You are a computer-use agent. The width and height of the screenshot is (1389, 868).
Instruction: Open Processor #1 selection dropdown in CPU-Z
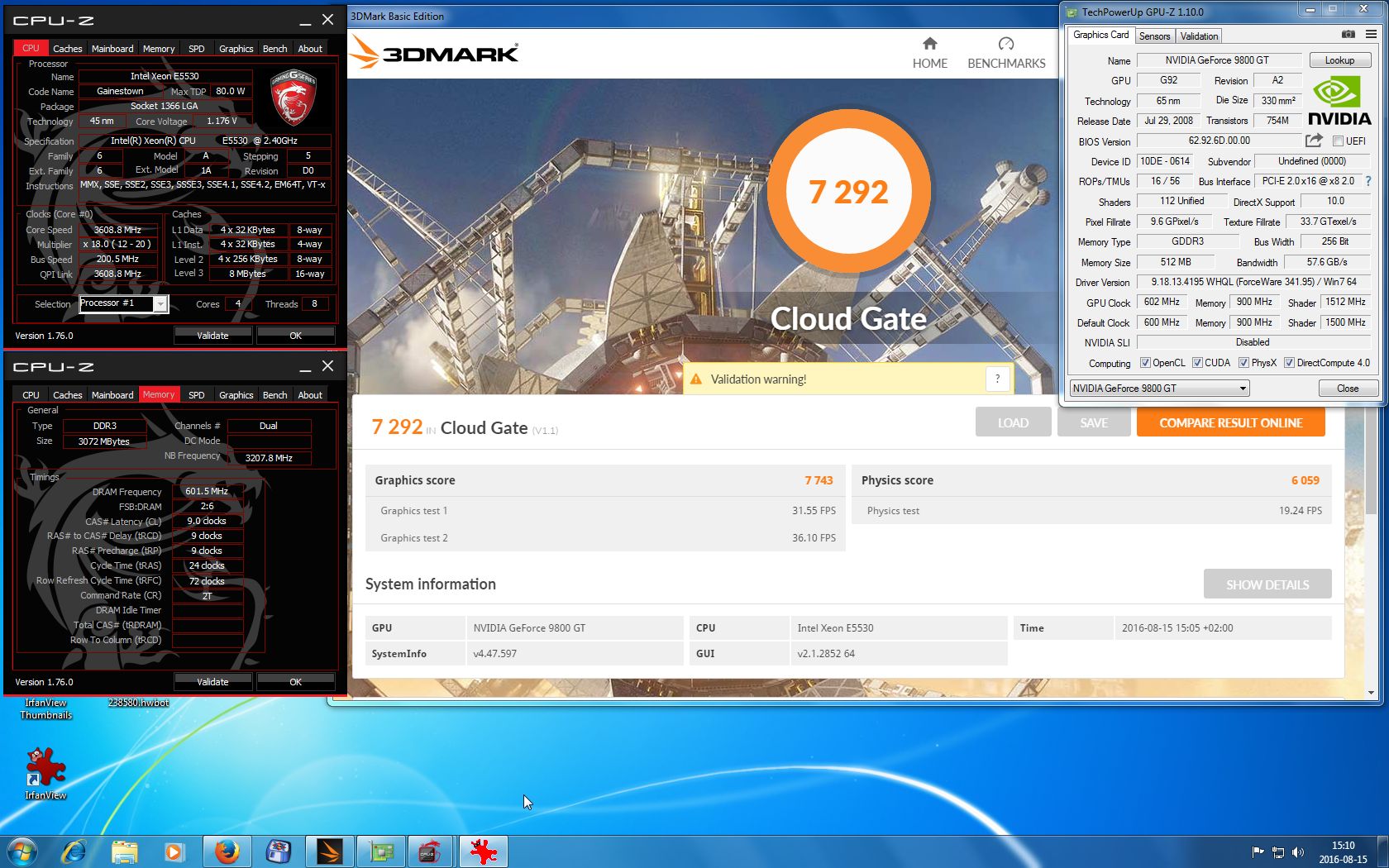(123, 304)
